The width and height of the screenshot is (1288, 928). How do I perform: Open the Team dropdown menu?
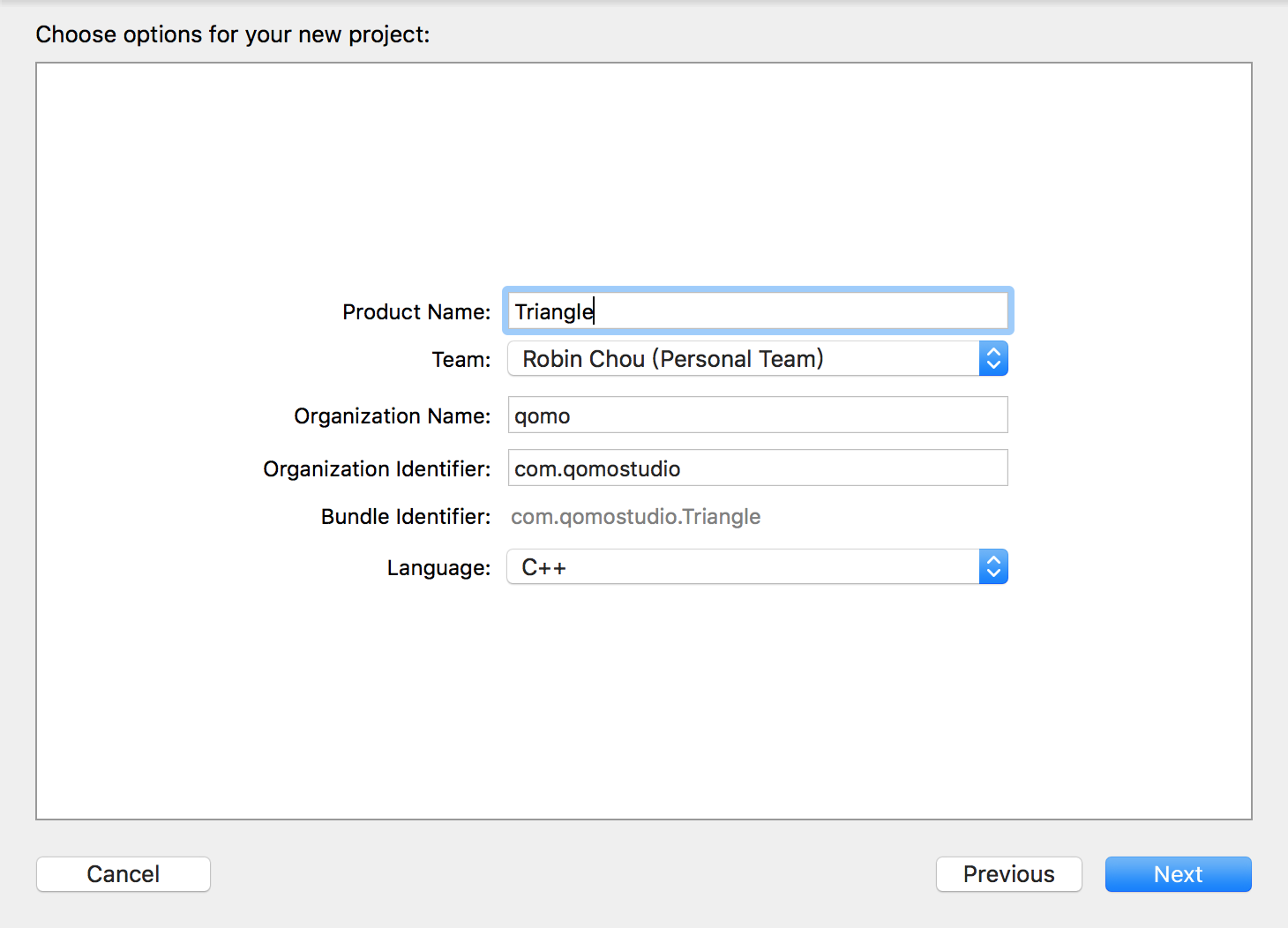coord(758,359)
